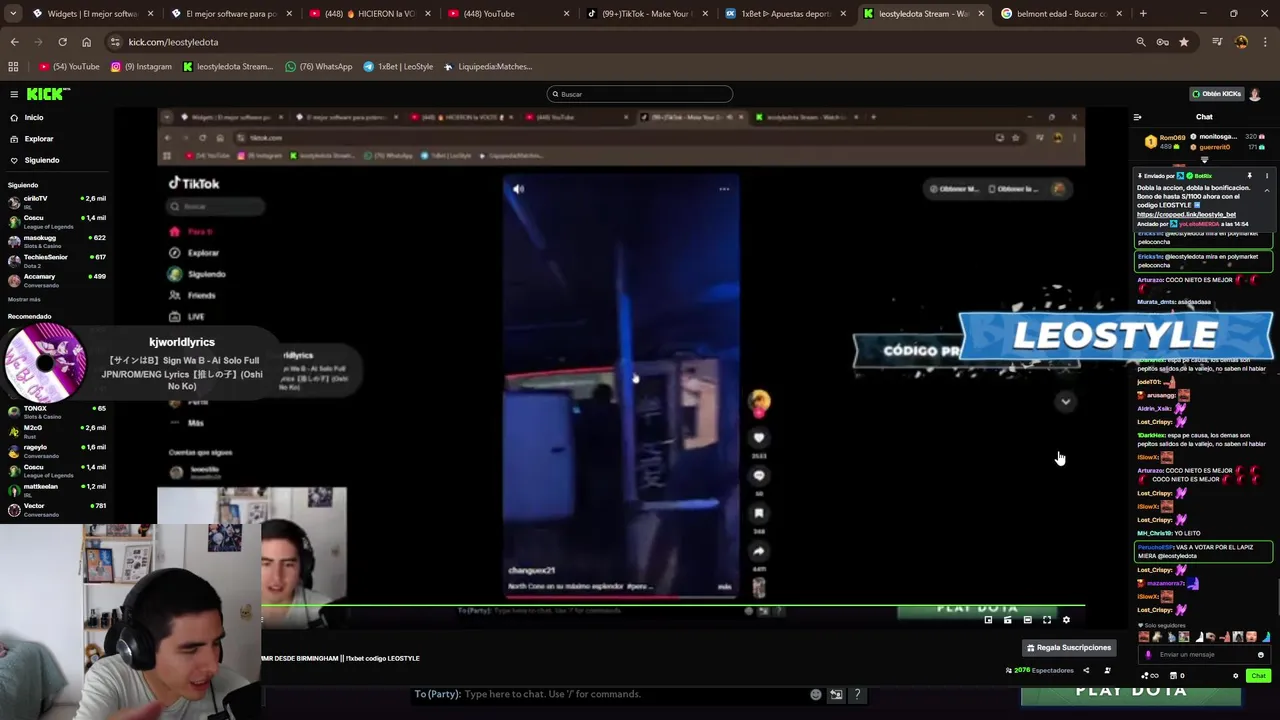Toggle theater mode on player
The height and width of the screenshot is (720, 1280).
point(1027,620)
